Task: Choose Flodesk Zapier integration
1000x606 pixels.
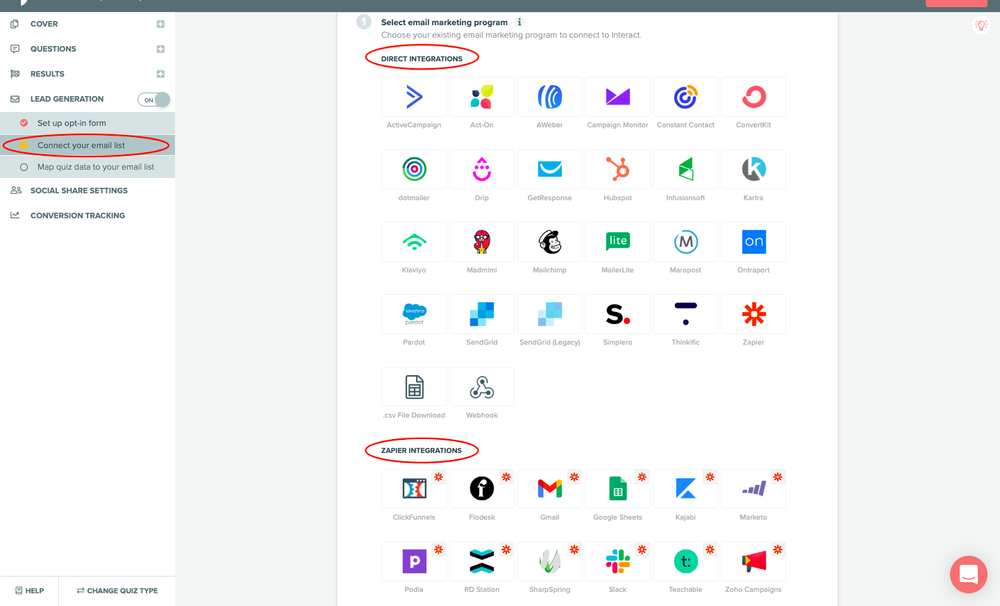Action: click(482, 489)
